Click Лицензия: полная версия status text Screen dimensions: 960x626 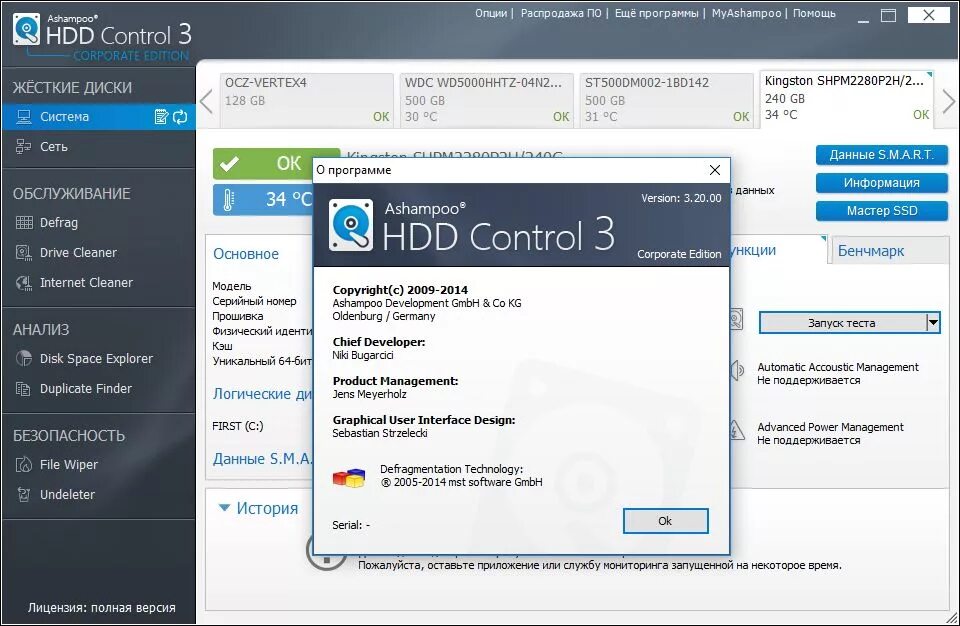(102, 608)
